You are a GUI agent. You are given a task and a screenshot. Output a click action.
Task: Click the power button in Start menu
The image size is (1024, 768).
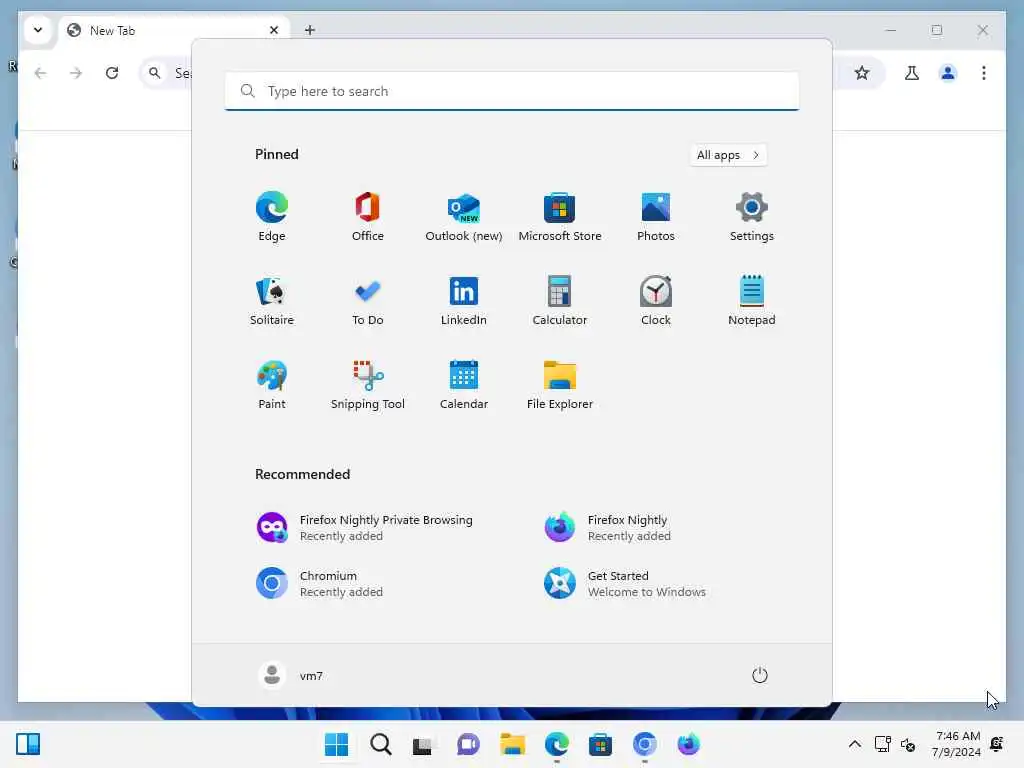pos(760,675)
